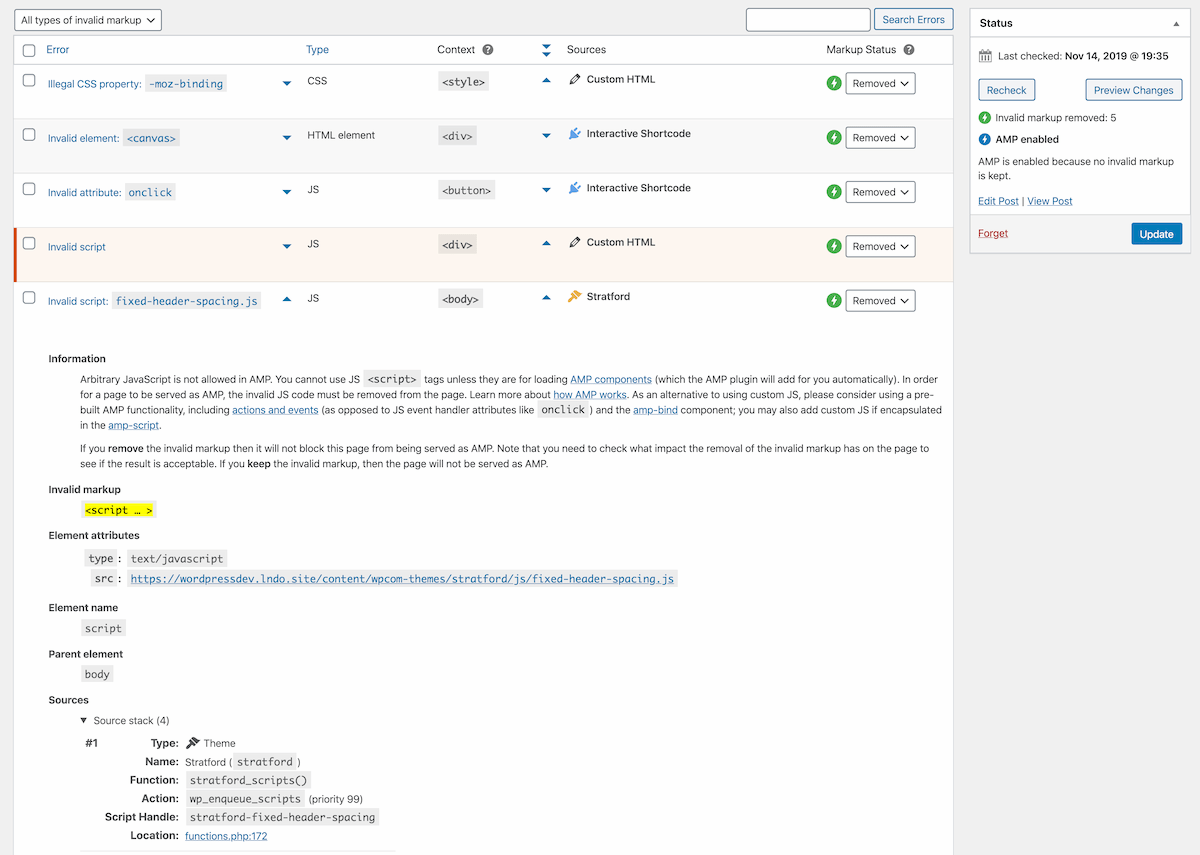This screenshot has width=1200, height=855.
Task: Click the expand-all sources double-arrow icon
Action: 546,50
